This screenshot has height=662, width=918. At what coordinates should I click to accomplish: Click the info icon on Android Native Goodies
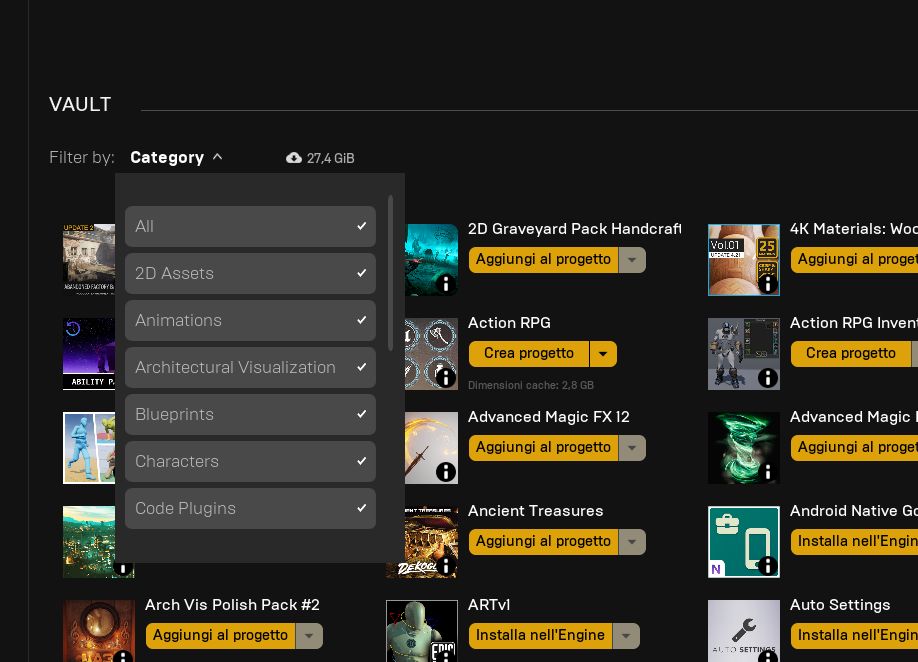(767, 565)
